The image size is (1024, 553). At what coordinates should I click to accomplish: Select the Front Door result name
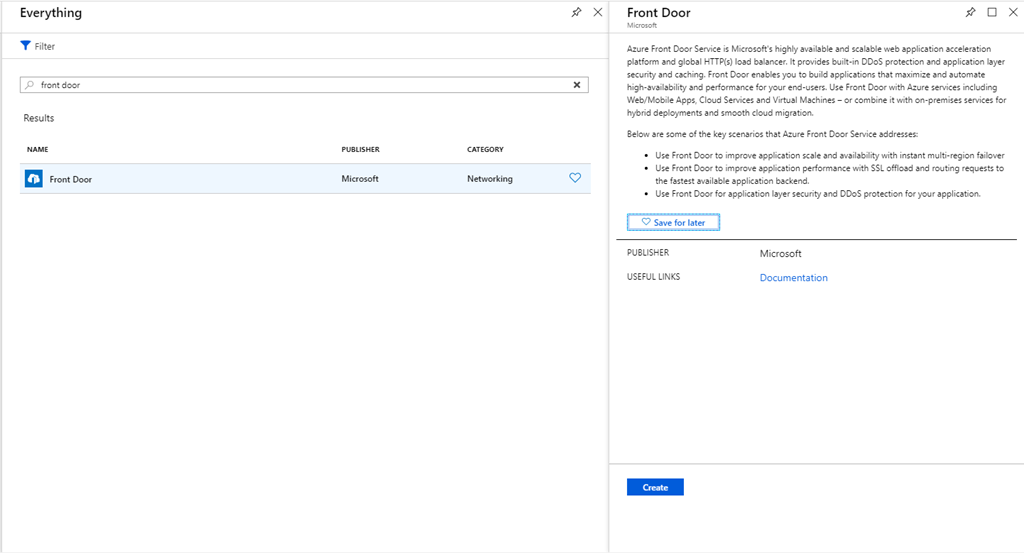(x=71, y=179)
